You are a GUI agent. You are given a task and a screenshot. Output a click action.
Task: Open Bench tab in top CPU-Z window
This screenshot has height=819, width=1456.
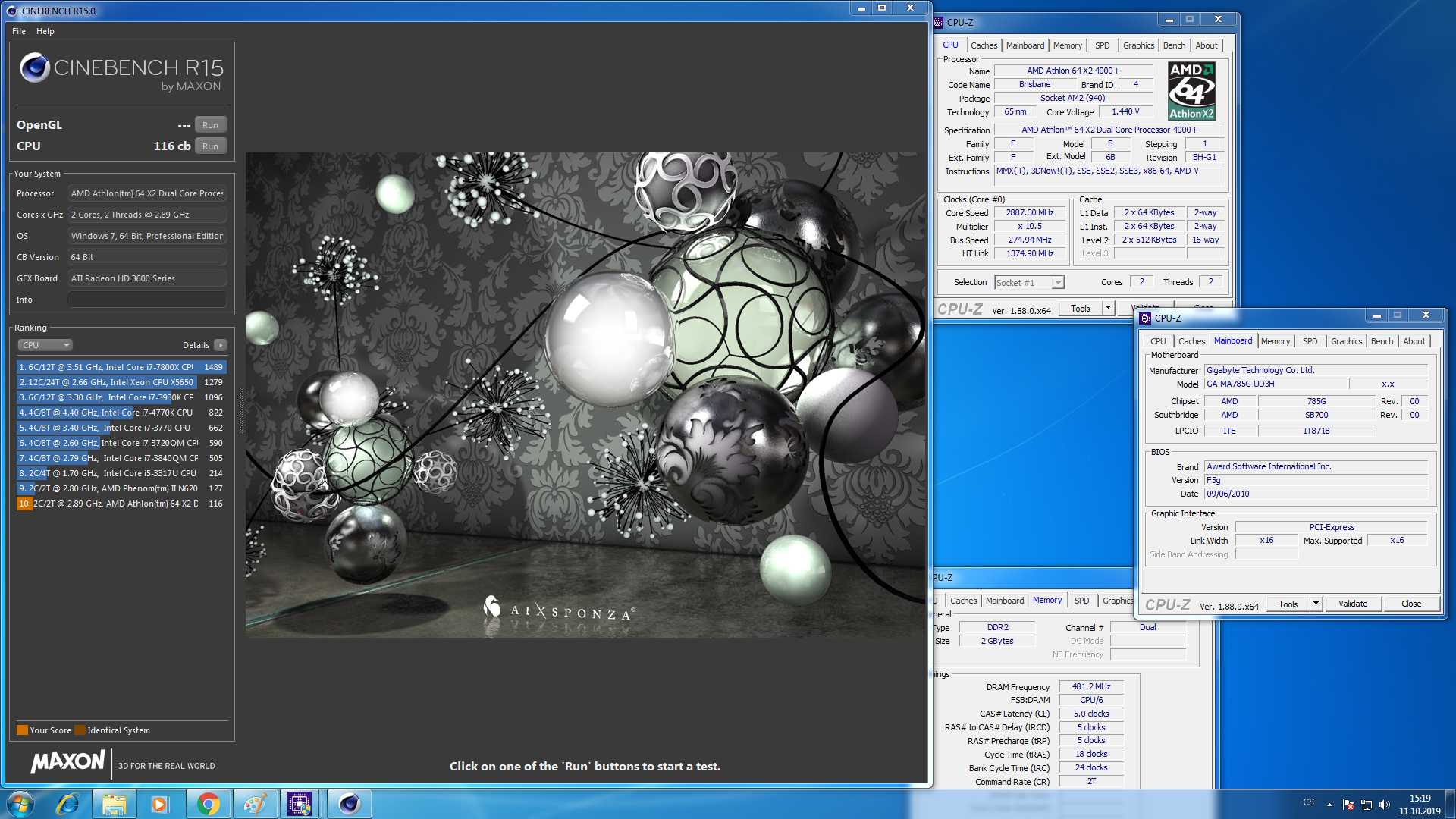tap(1174, 45)
